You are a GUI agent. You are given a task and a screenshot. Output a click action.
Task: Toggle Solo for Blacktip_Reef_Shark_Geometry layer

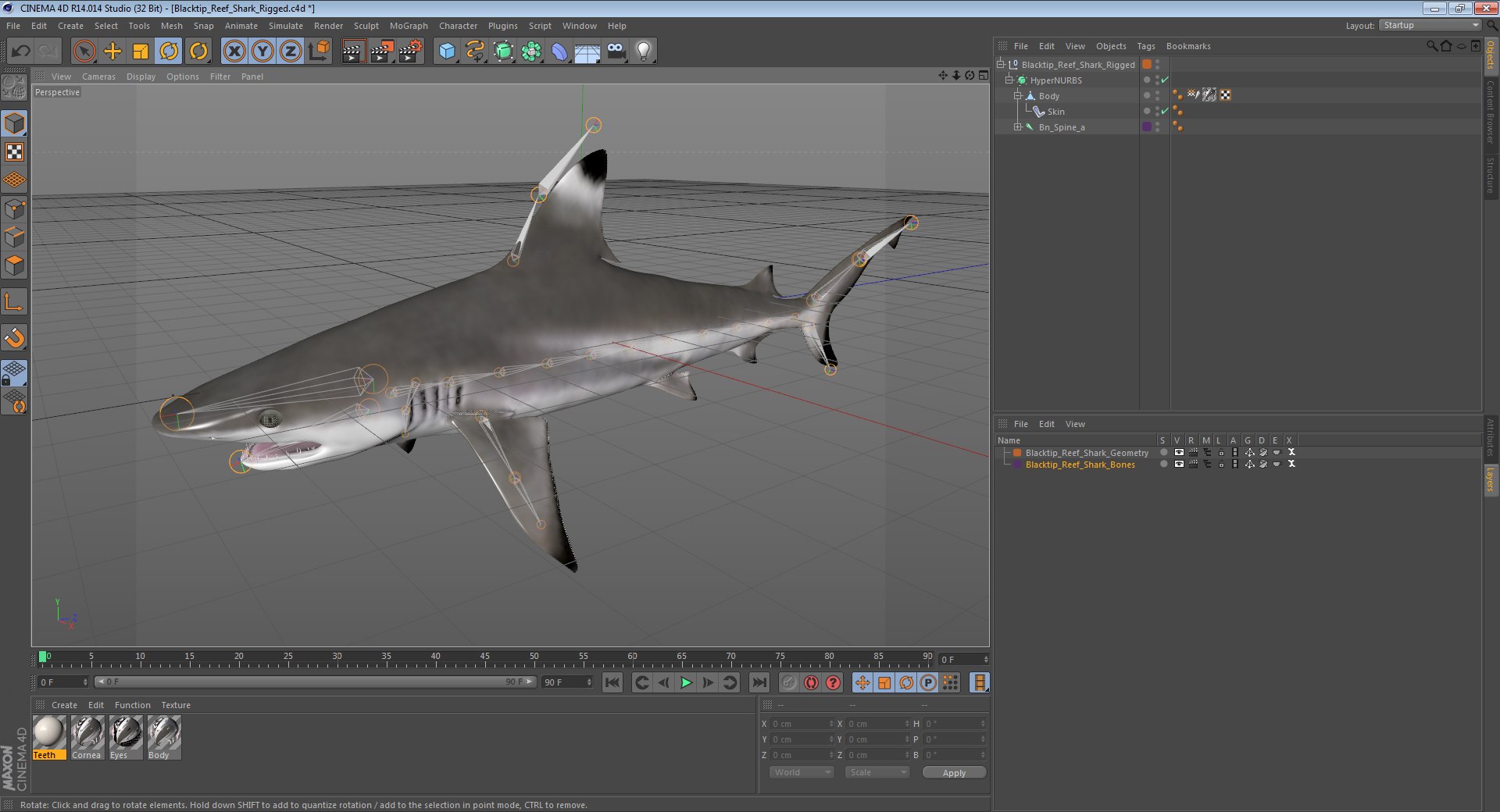pos(1163,452)
